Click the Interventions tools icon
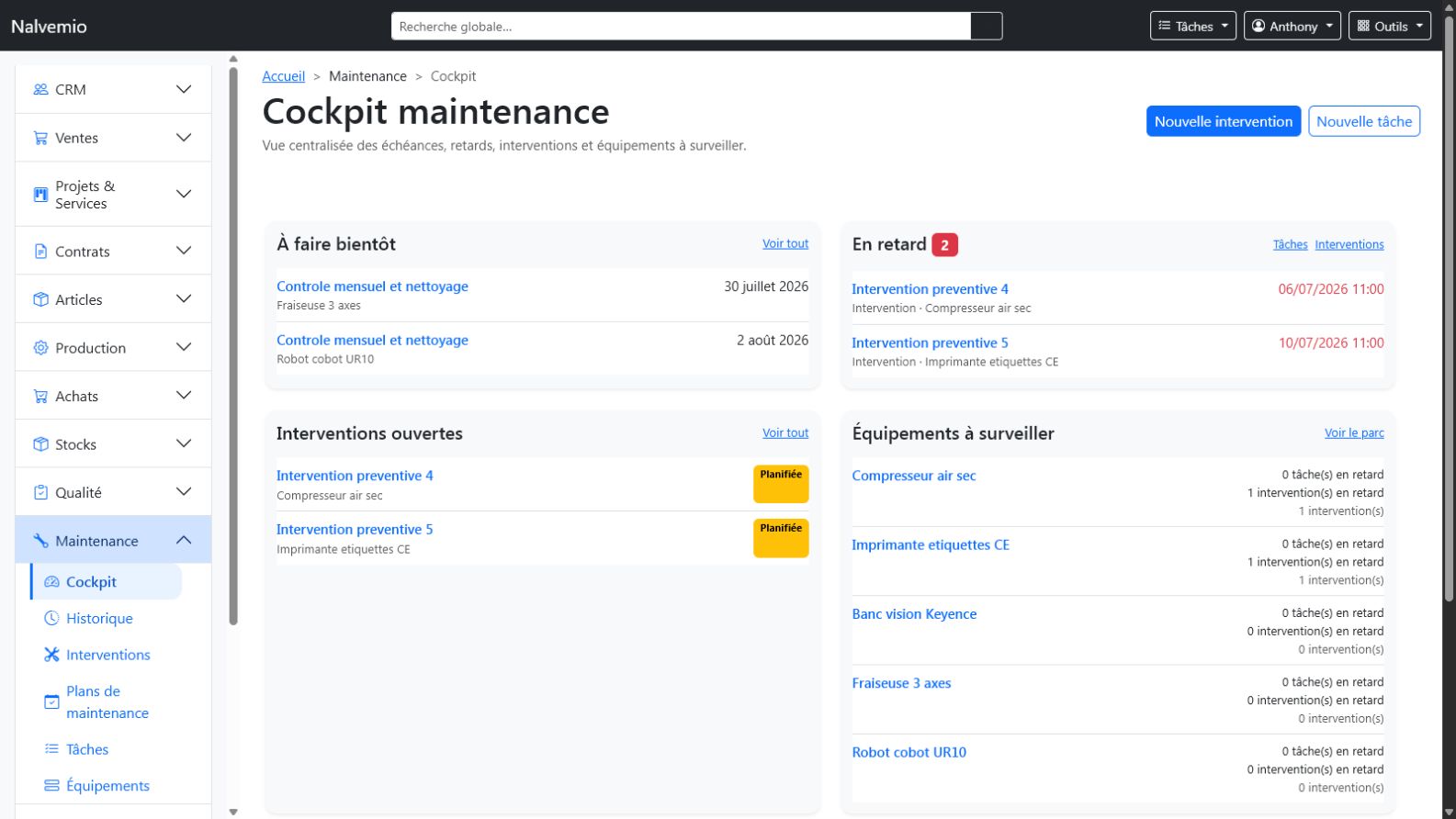The height and width of the screenshot is (819, 1456). 51,655
